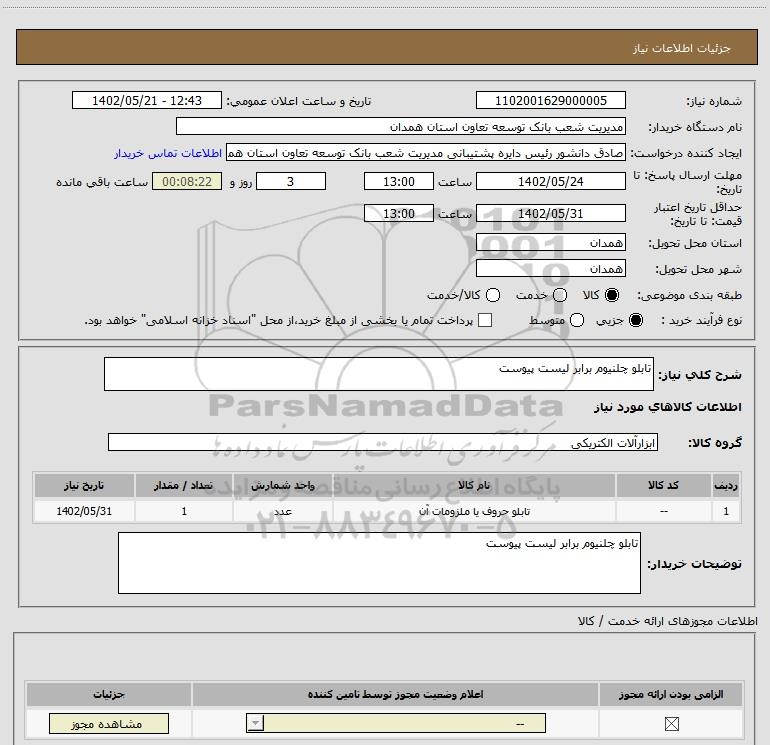
Task: Click the تعداد / مقدار column header
Action: click(184, 485)
